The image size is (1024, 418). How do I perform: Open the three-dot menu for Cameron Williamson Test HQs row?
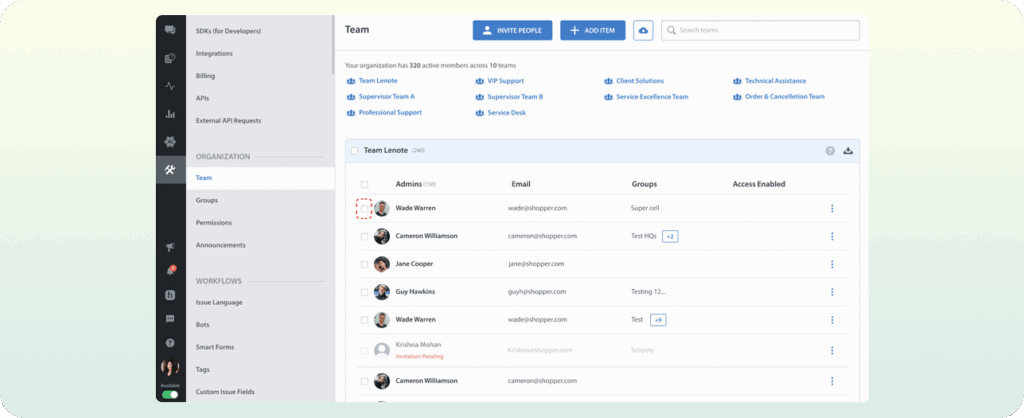coord(832,236)
